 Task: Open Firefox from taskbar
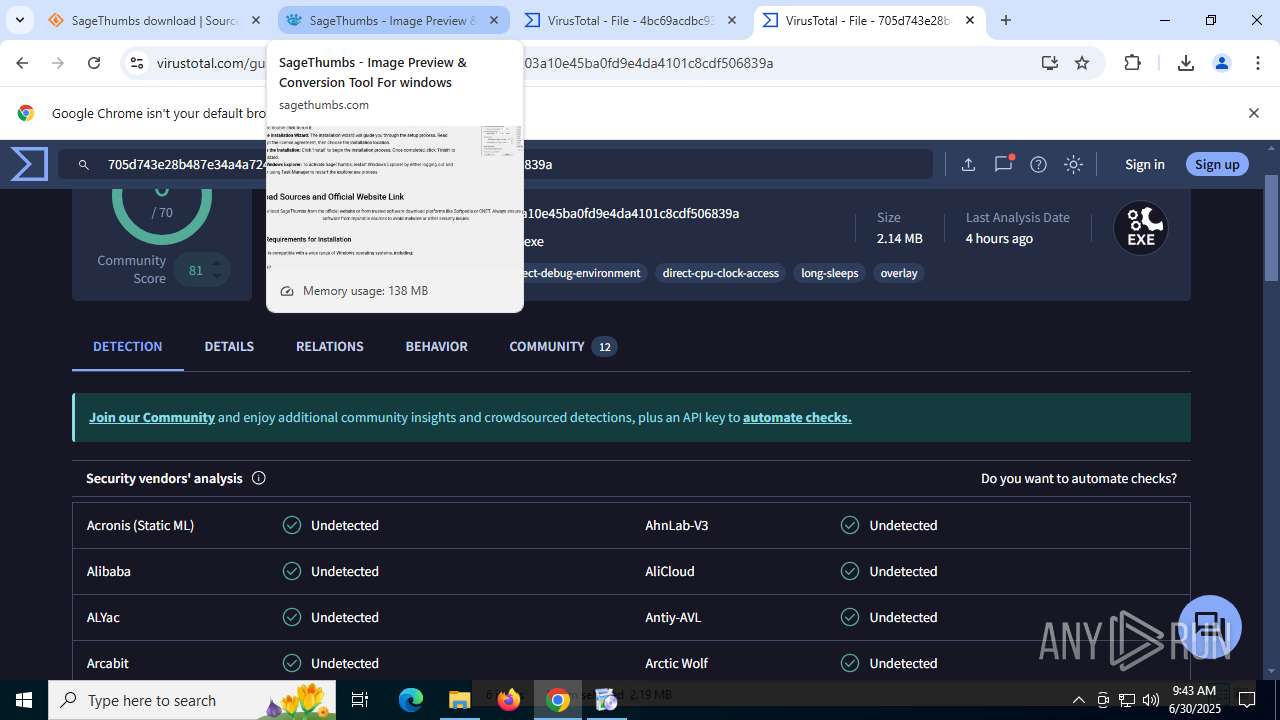[508, 700]
